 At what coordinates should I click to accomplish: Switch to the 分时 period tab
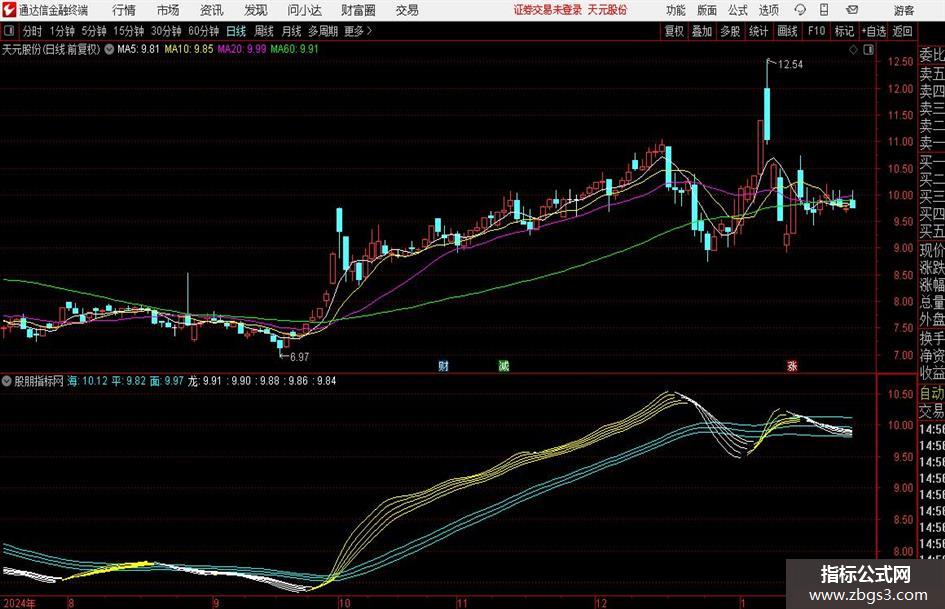pos(32,31)
